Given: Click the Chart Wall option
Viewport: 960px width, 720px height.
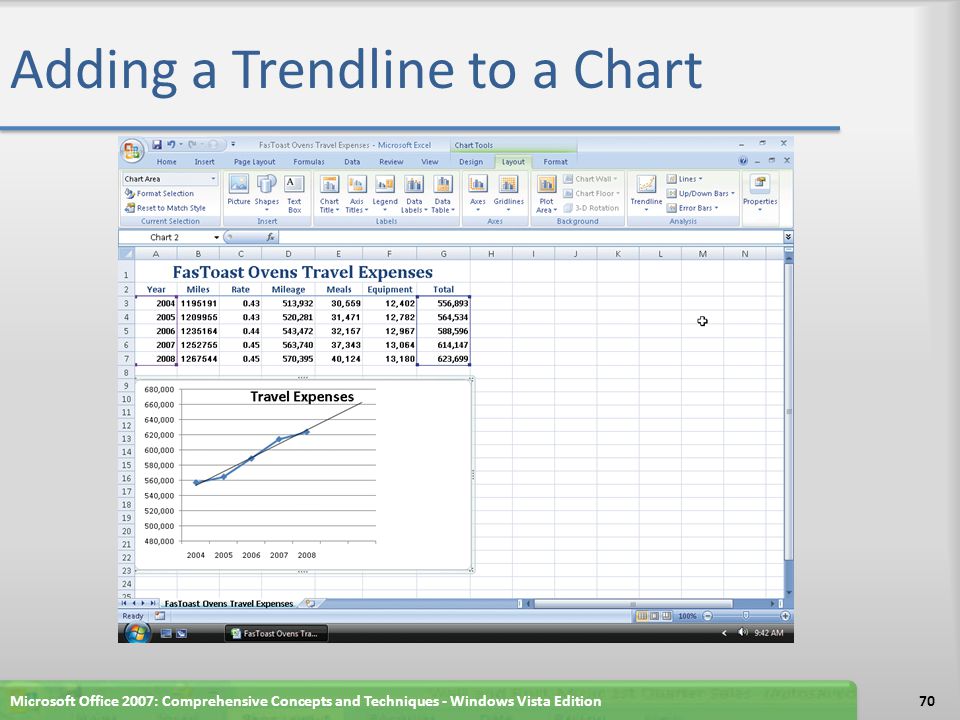Looking at the screenshot, I should pyautogui.click(x=590, y=179).
